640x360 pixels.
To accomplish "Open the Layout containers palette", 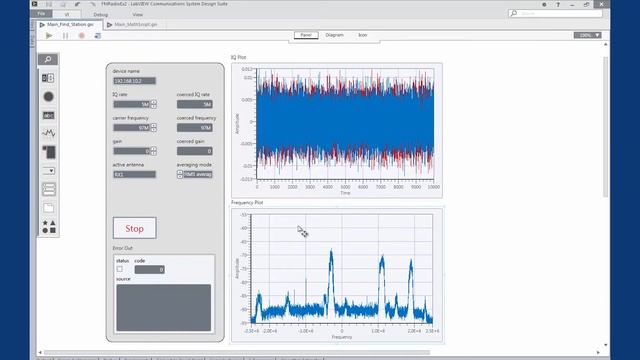I will [49, 189].
